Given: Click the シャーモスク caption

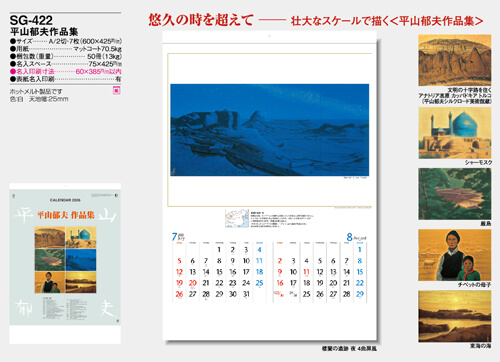Looking at the screenshot, I should tap(478, 162).
